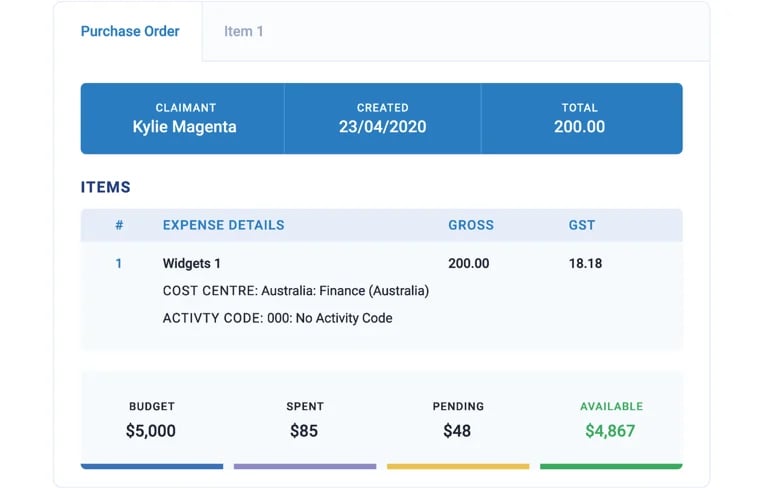Image resolution: width=760 pixels, height=488 pixels.
Task: Click the $5,000 Budget figure
Action: pyautogui.click(x=151, y=431)
